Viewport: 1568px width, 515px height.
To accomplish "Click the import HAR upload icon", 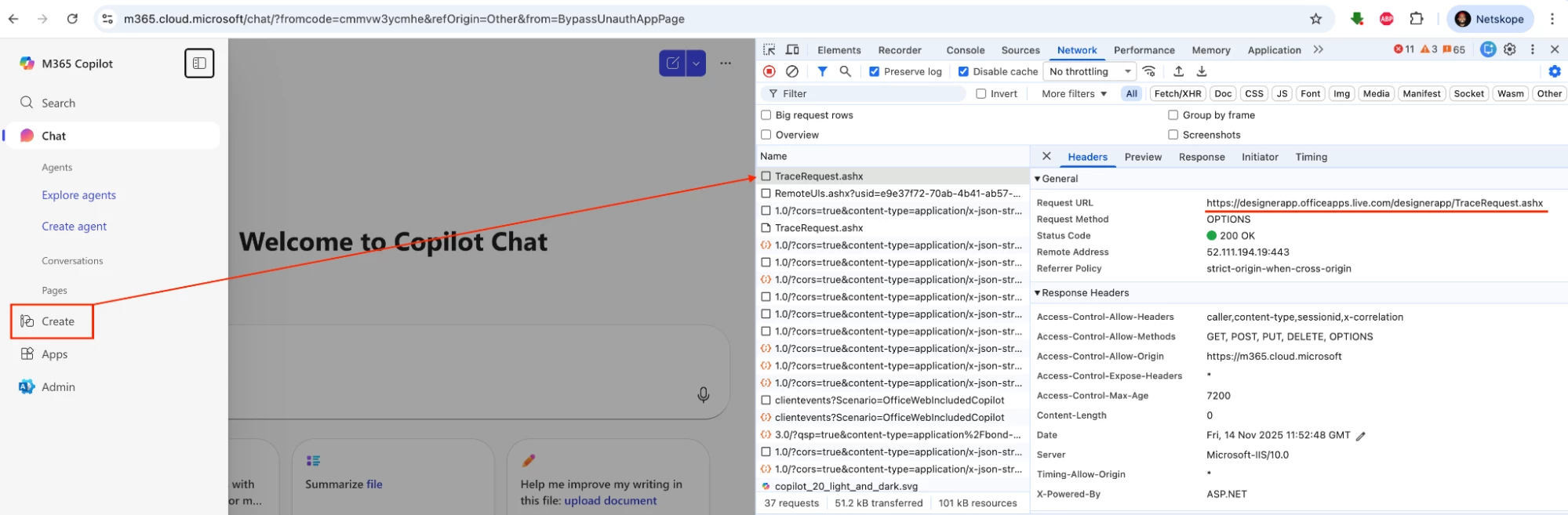I will coord(1178,71).
